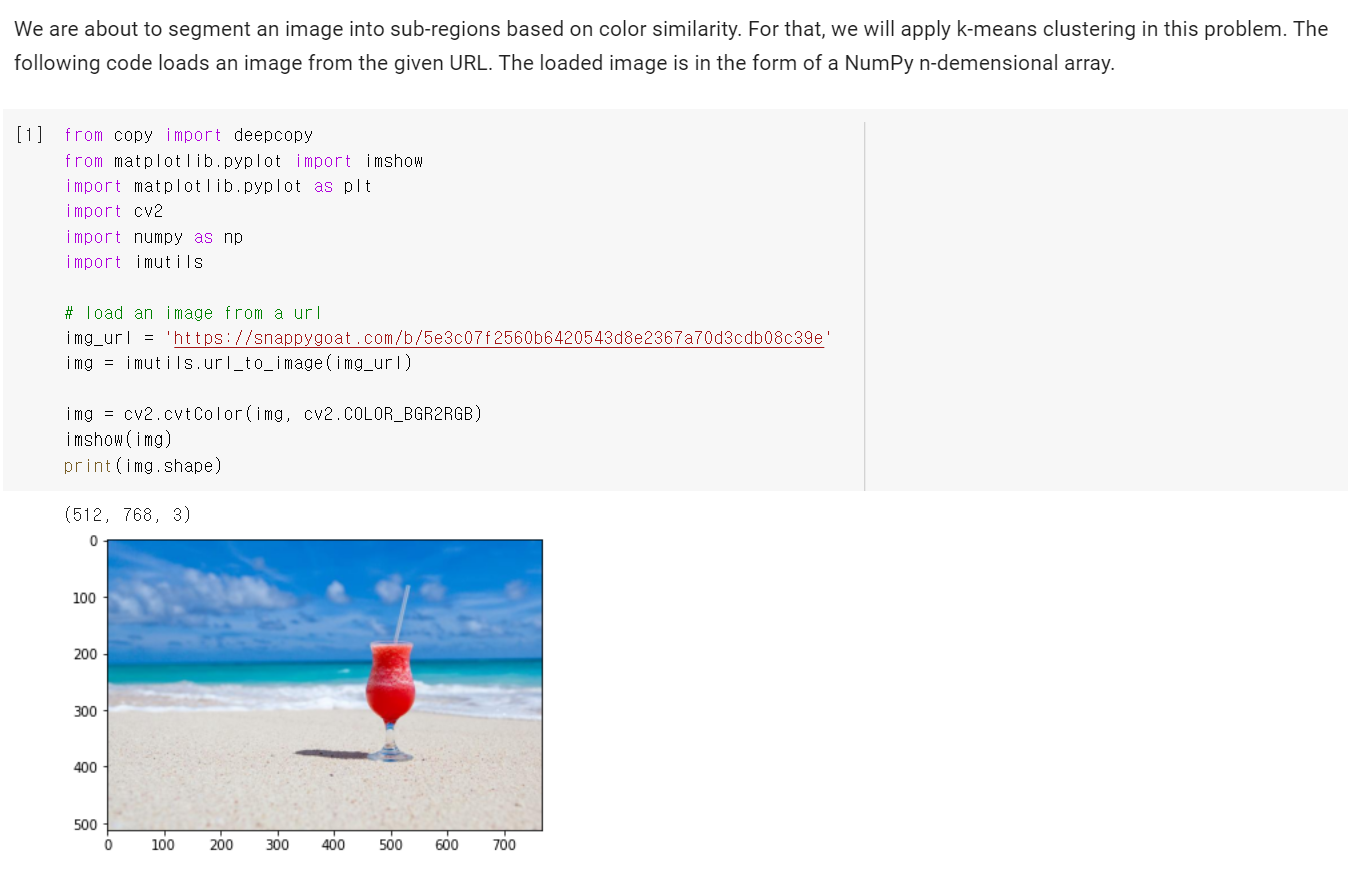Click the y-axis tick label '400'
This screenshot has width=1348, height=870.
pyautogui.click(x=84, y=767)
